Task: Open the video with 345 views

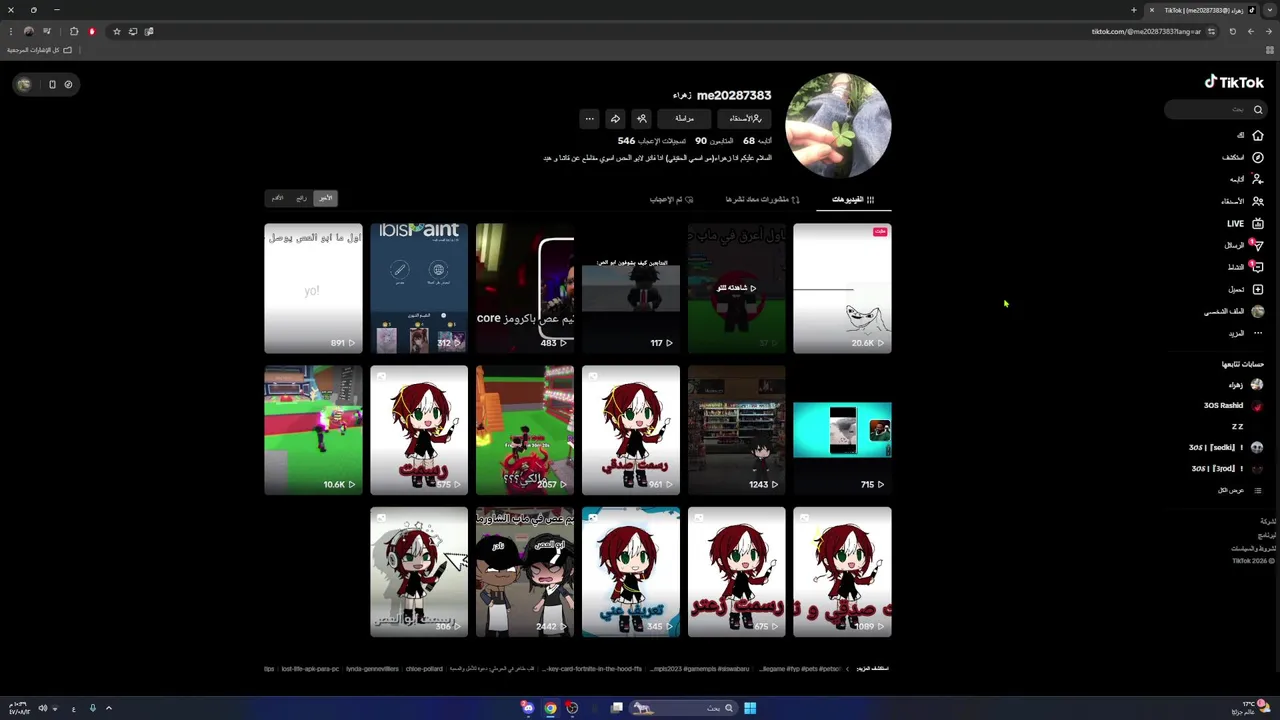Action: 631,572
